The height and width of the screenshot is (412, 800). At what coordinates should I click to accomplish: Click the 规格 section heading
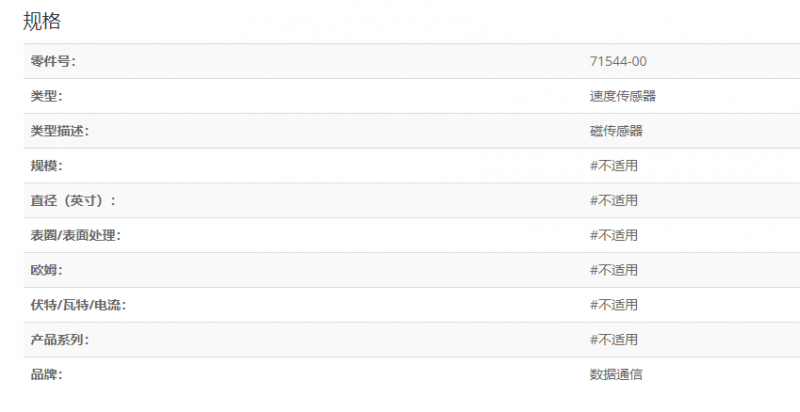[42, 20]
